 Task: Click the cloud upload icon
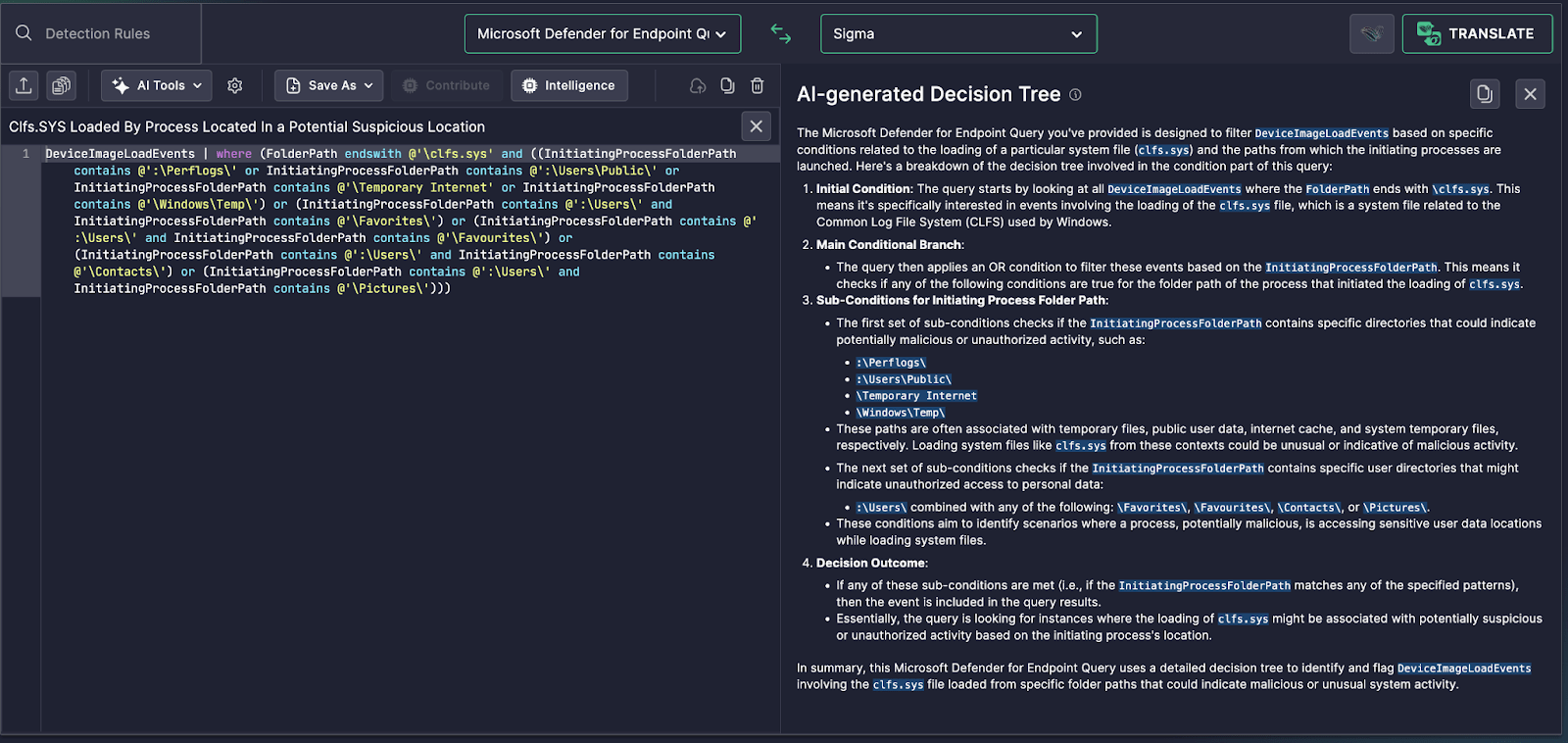(x=698, y=85)
